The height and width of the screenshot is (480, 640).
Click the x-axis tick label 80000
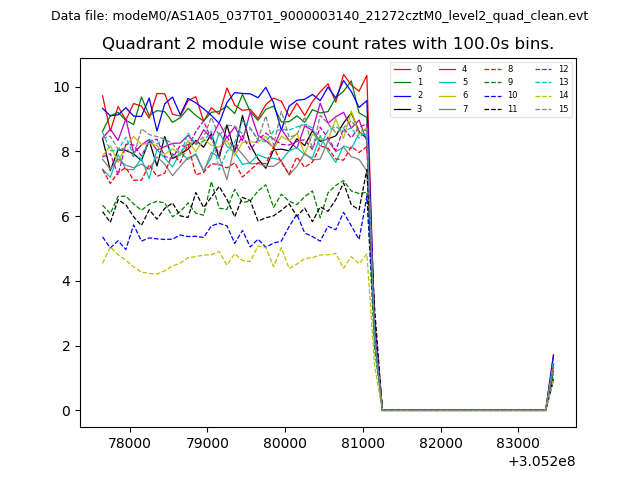pyautogui.click(x=285, y=441)
